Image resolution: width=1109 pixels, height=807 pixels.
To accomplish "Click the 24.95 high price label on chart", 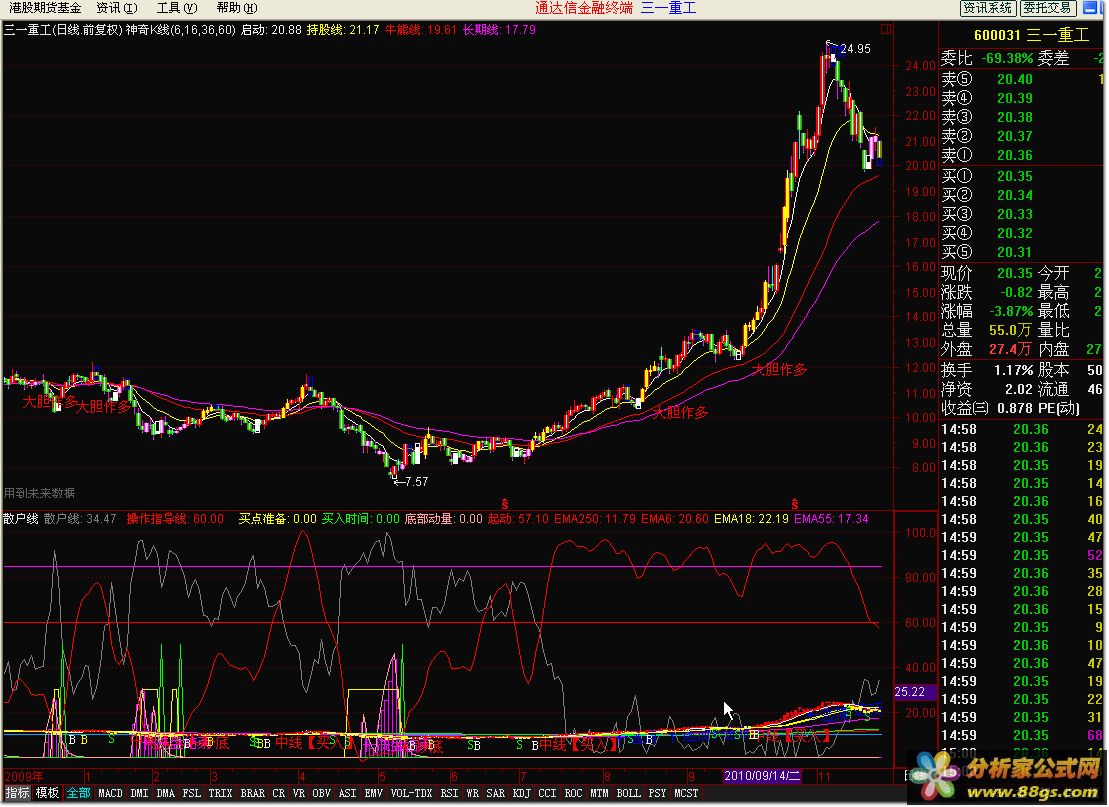I will coord(855,49).
